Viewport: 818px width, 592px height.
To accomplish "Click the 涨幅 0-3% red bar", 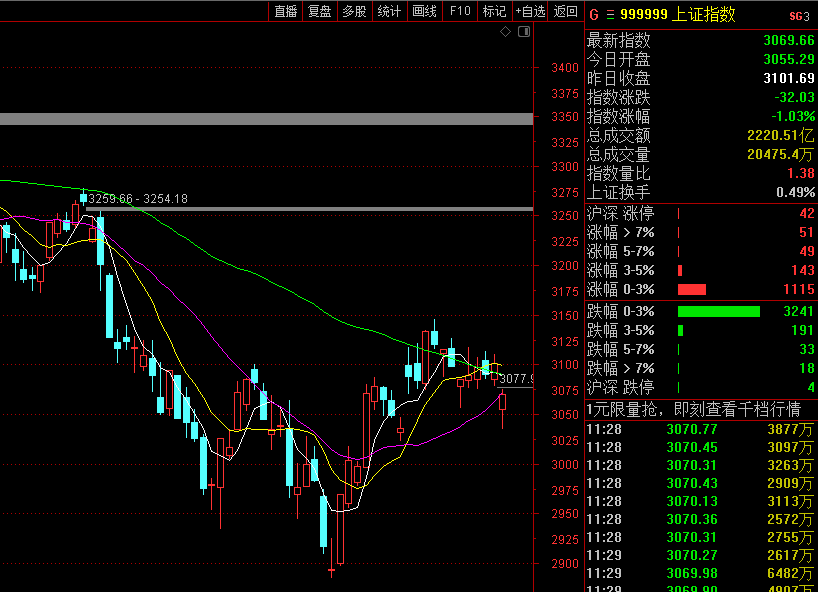I will [x=692, y=289].
